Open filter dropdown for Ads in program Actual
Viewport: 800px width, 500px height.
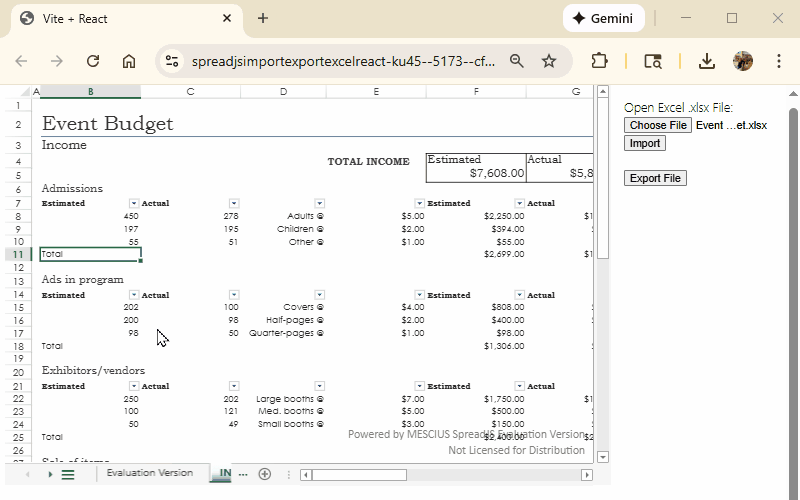click(x=234, y=295)
